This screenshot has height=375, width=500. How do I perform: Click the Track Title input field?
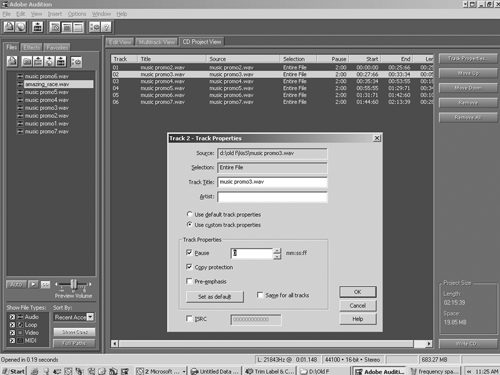pyautogui.click(x=272, y=182)
